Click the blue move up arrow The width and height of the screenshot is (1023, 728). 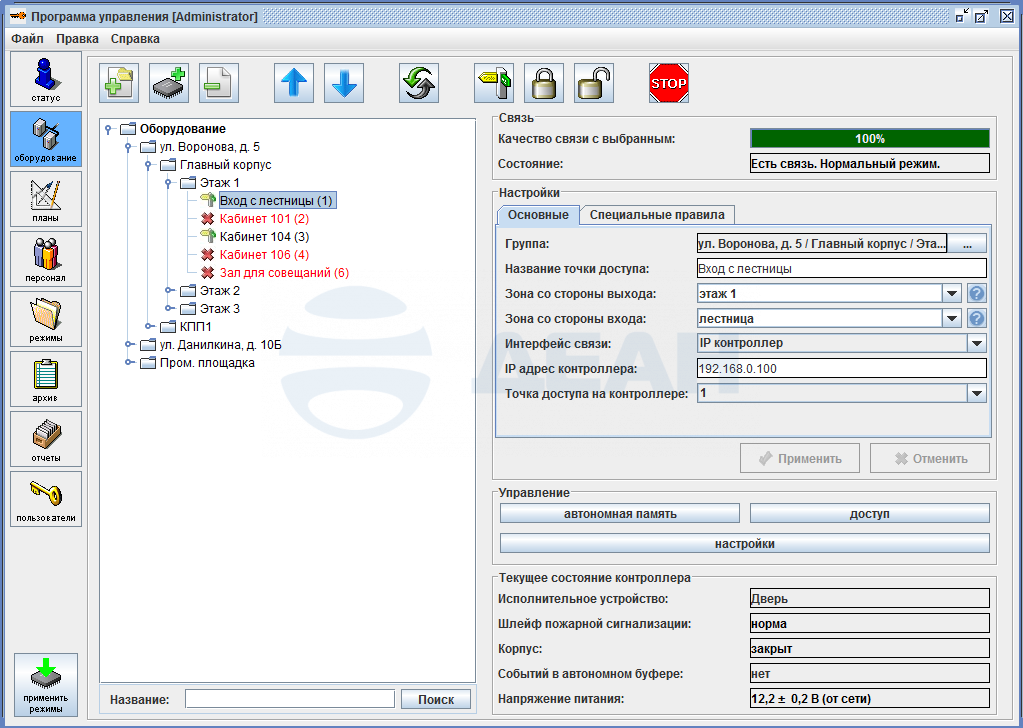click(x=294, y=84)
